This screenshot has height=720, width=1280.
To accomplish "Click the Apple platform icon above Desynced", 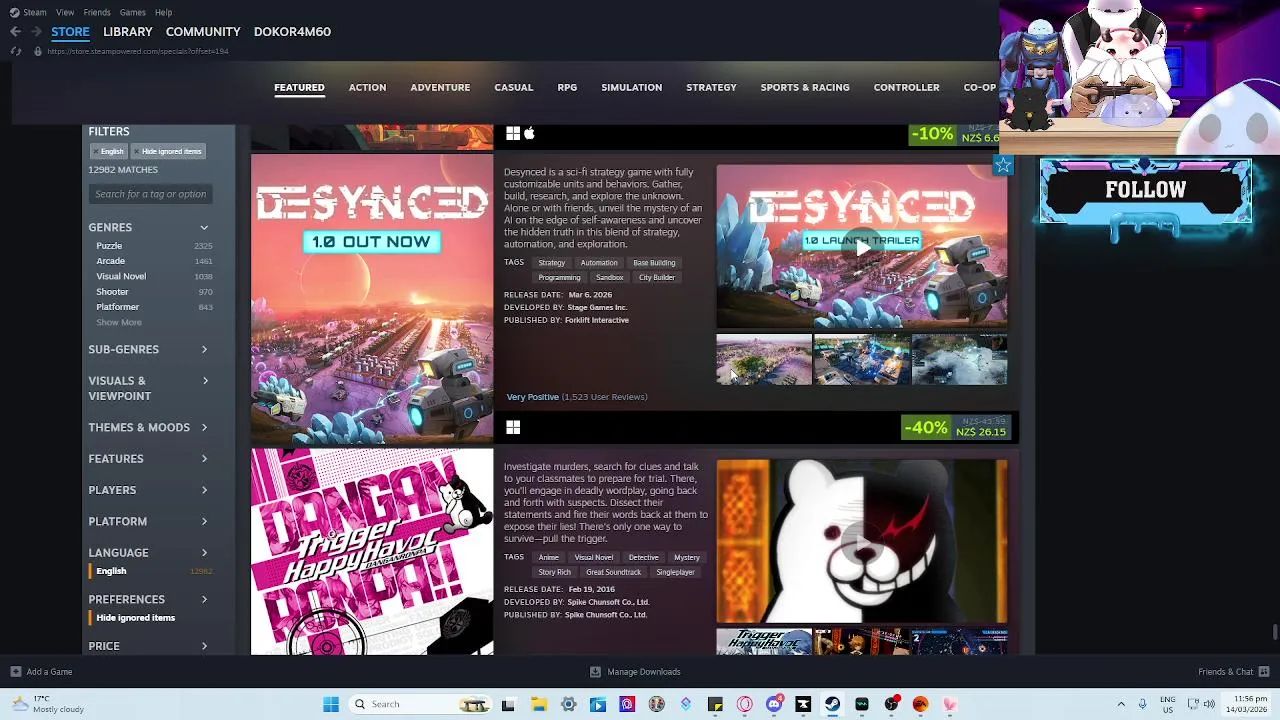I will (x=529, y=133).
